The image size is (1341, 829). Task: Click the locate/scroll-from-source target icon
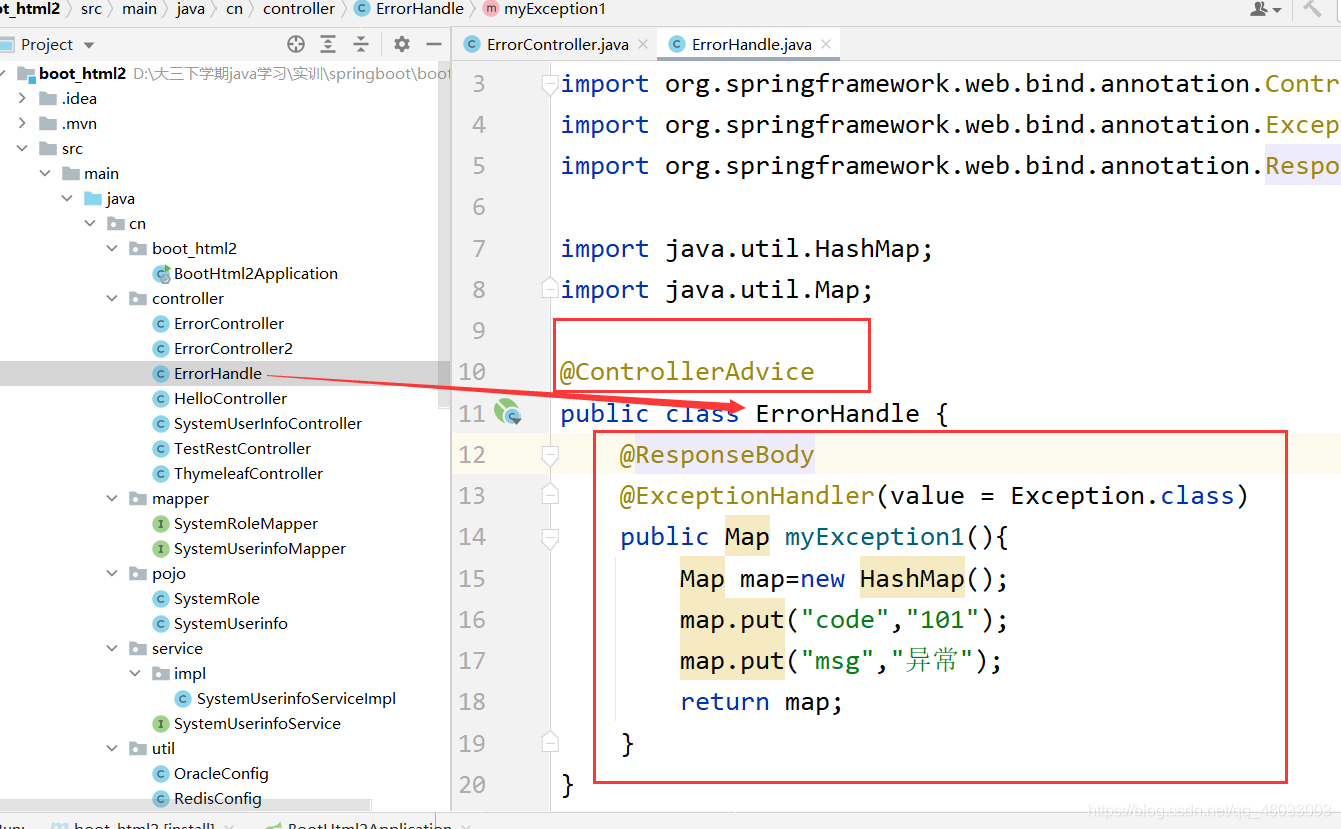click(295, 44)
